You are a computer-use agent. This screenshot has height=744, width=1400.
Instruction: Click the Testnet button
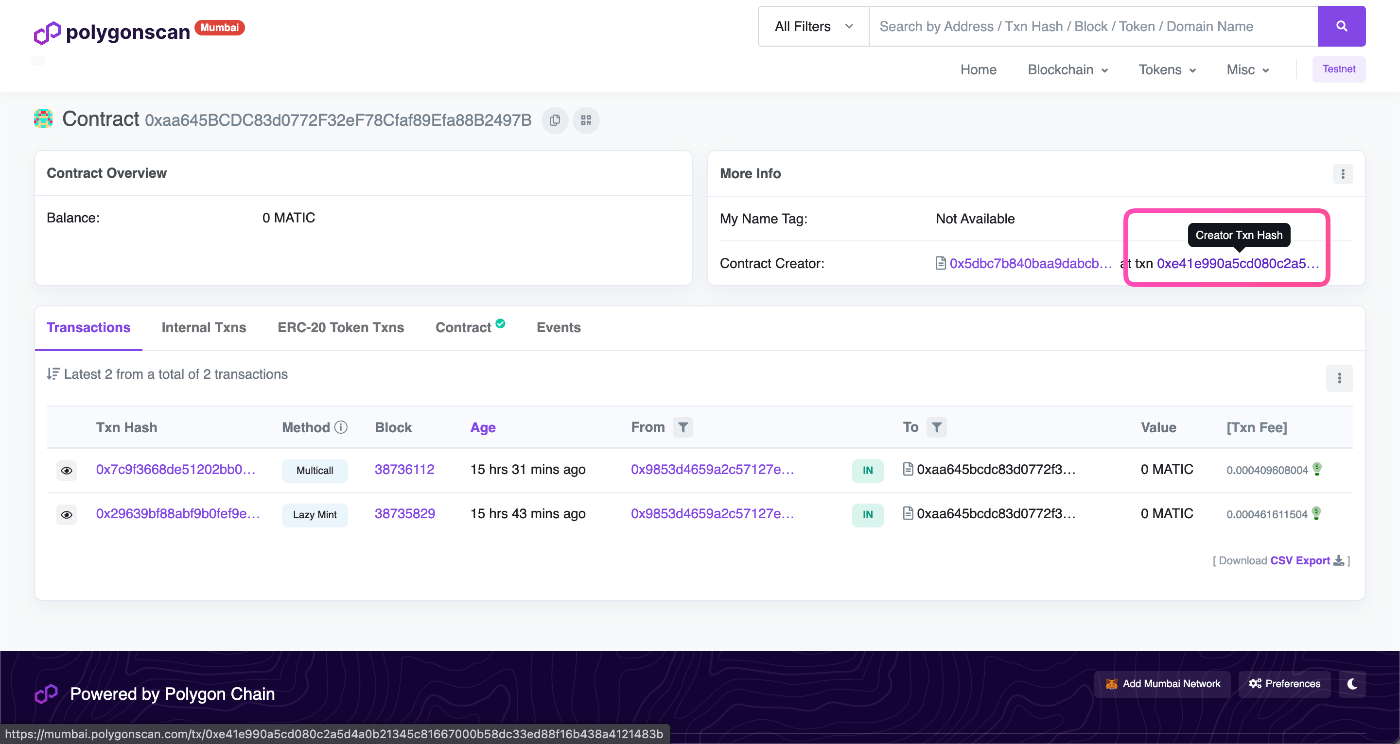click(1339, 69)
